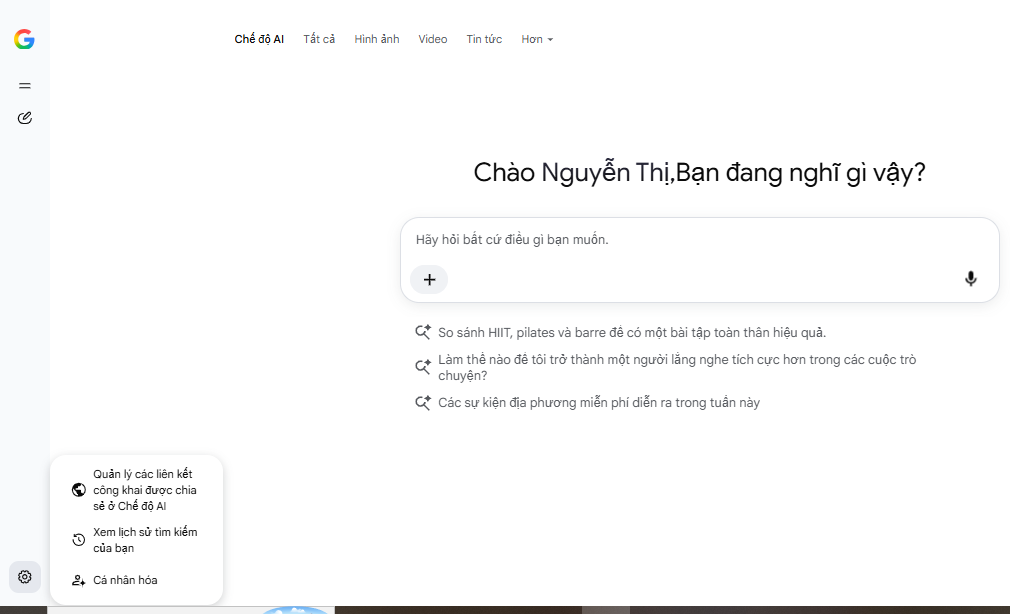Click globe icon for public links
This screenshot has height=614, width=1010.
(79, 490)
